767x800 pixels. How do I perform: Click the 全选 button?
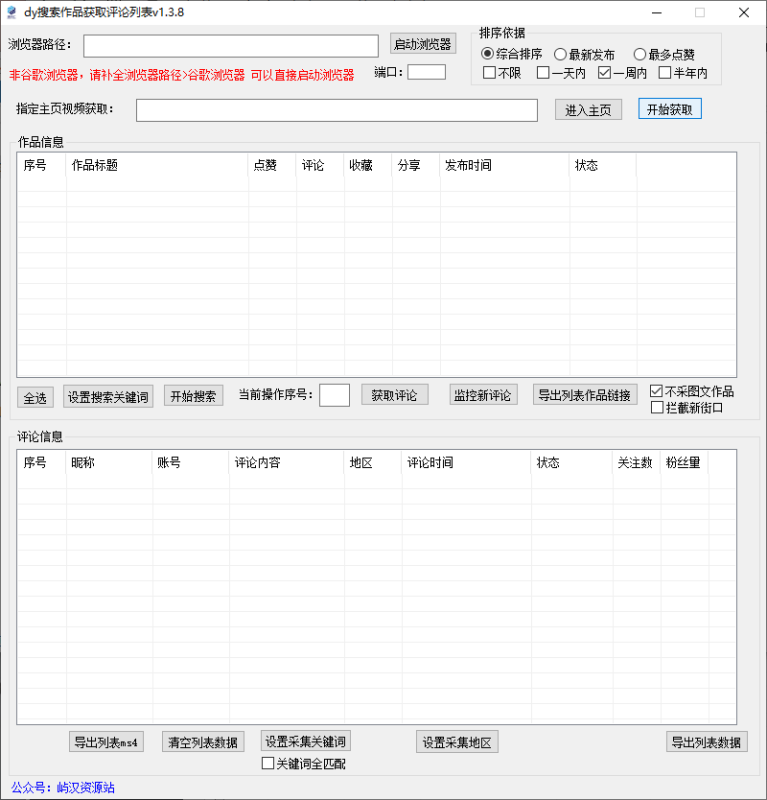(x=35, y=397)
